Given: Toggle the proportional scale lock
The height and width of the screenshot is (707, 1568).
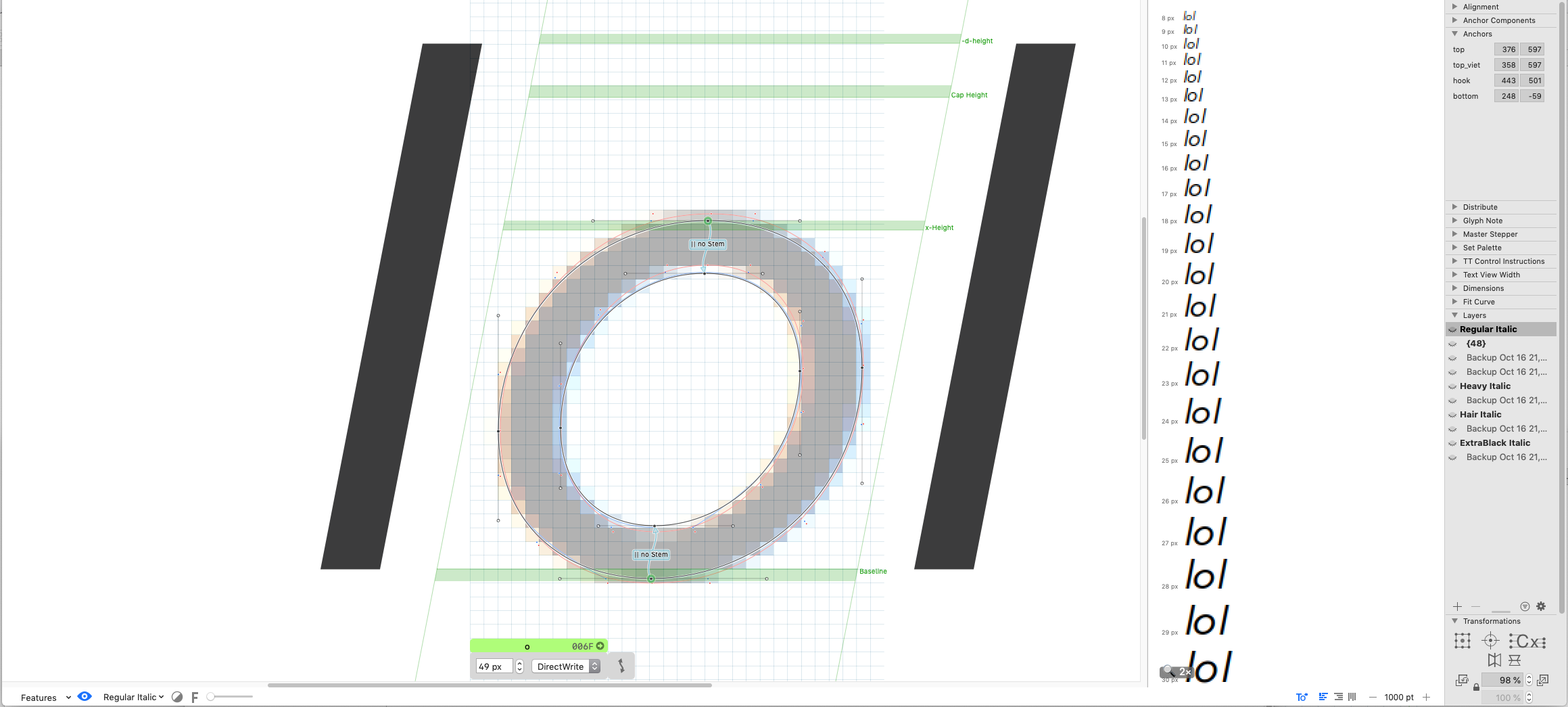Looking at the screenshot, I should [1476, 687].
